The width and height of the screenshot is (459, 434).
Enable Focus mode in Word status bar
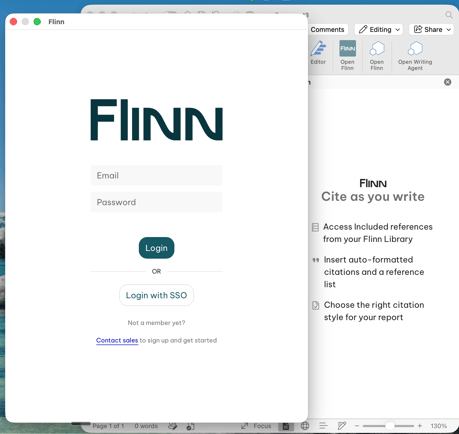click(256, 426)
